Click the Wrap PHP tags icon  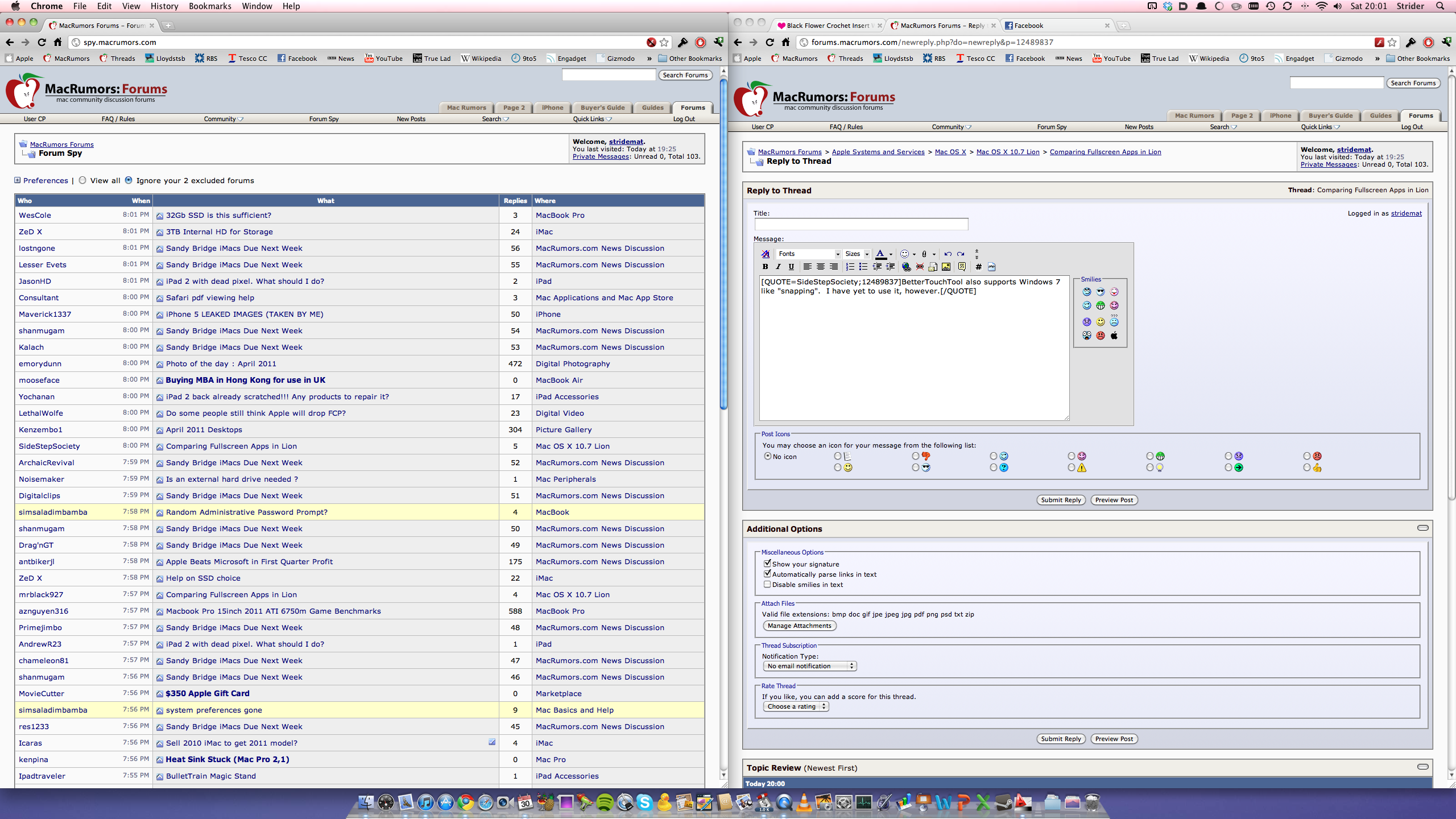(x=991, y=267)
